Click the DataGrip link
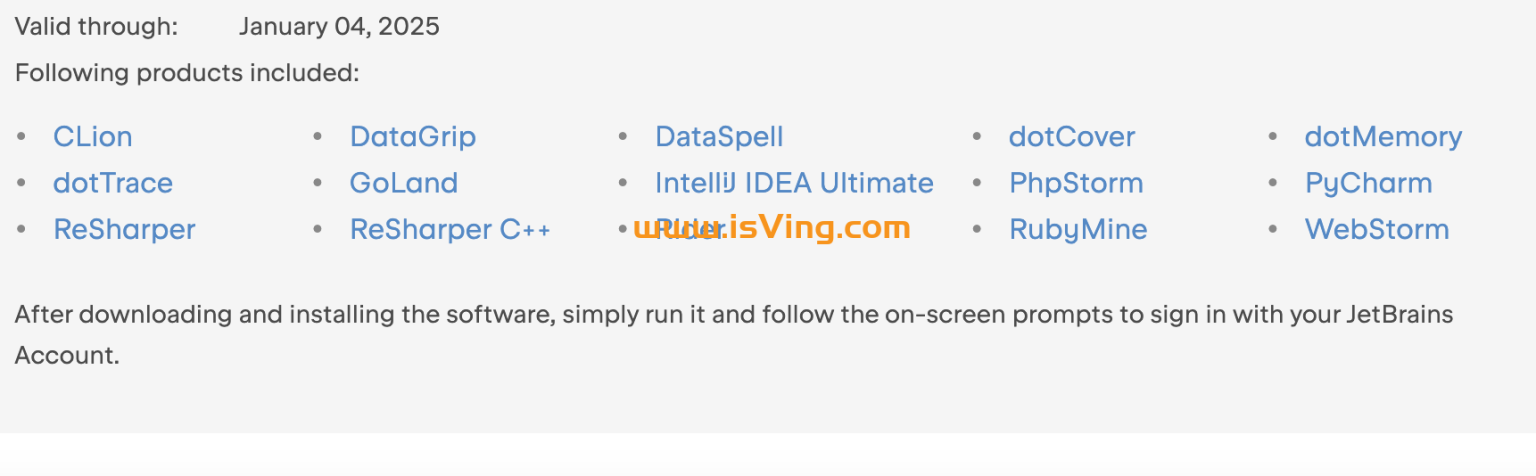Viewport: 1536px width, 476px height. coord(412,137)
